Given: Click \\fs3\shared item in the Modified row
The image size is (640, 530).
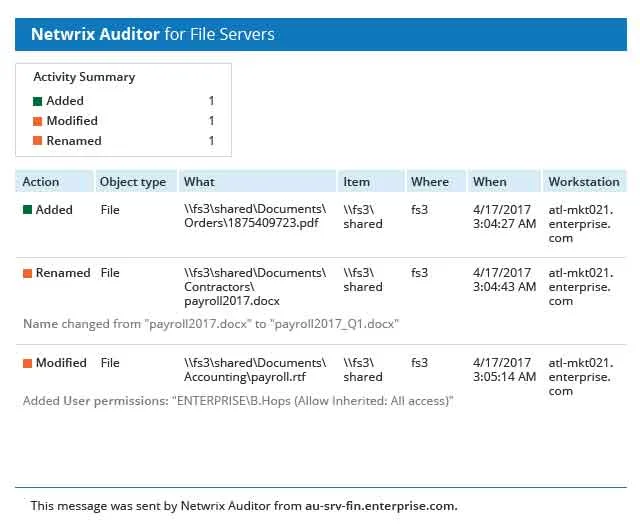Looking at the screenshot, I should [363, 370].
